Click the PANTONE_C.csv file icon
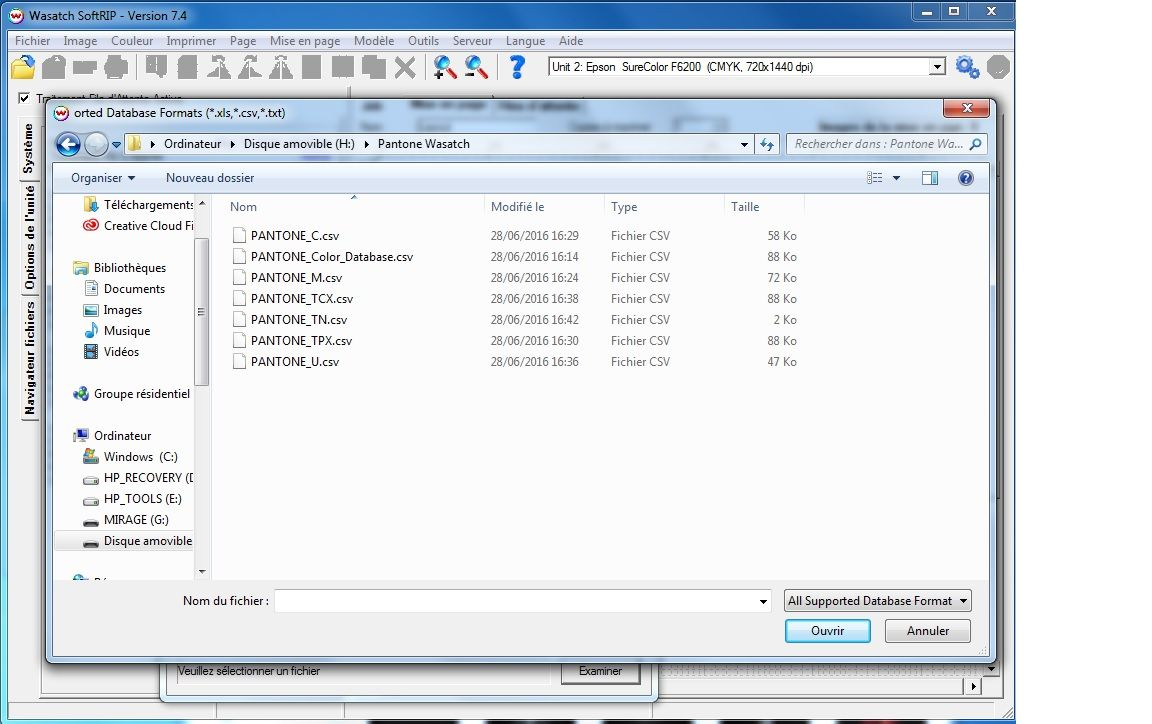Viewport: 1152px width, 724px height. 239,235
